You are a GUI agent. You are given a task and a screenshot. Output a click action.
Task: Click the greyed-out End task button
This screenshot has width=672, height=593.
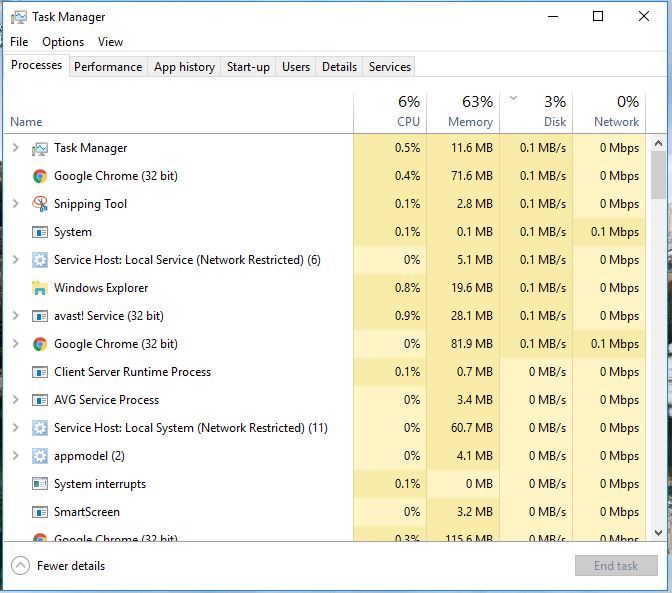coord(616,566)
